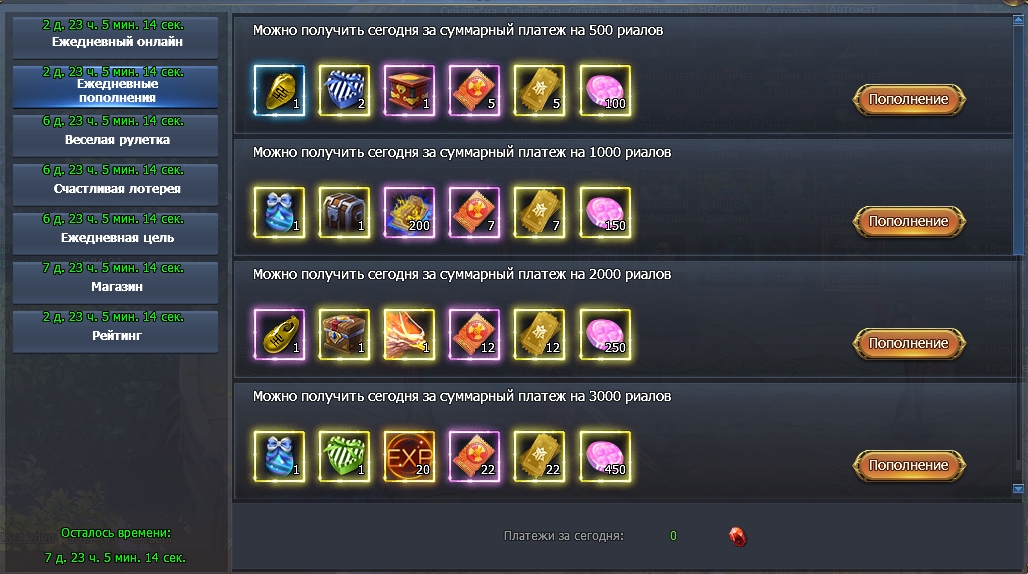Click the red ticket reward showing 22
Image resolution: width=1028 pixels, height=574 pixels.
(x=474, y=456)
